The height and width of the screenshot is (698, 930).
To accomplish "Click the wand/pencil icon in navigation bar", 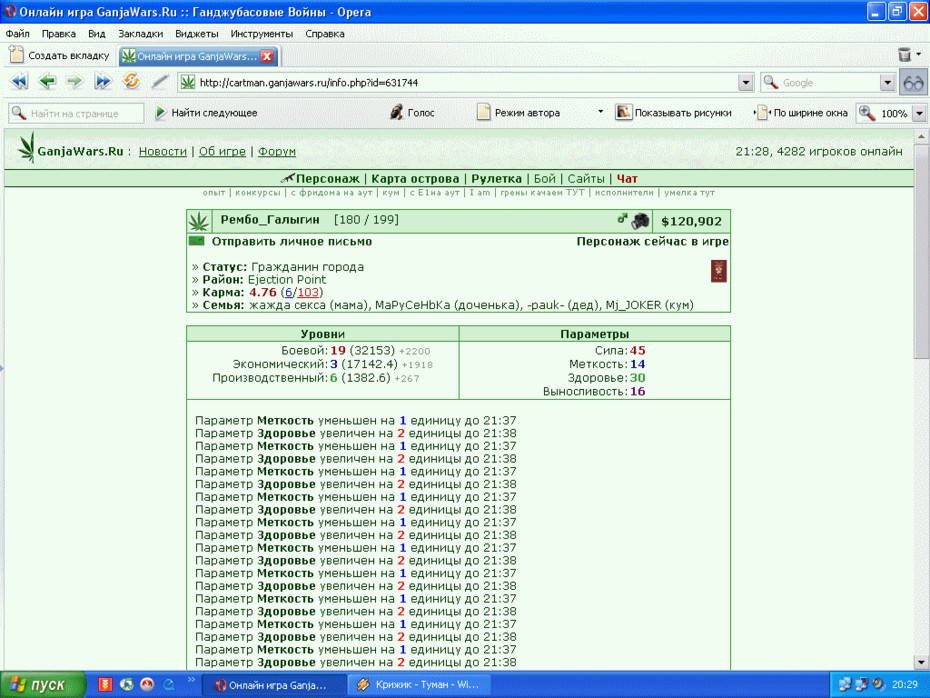I will [x=160, y=82].
